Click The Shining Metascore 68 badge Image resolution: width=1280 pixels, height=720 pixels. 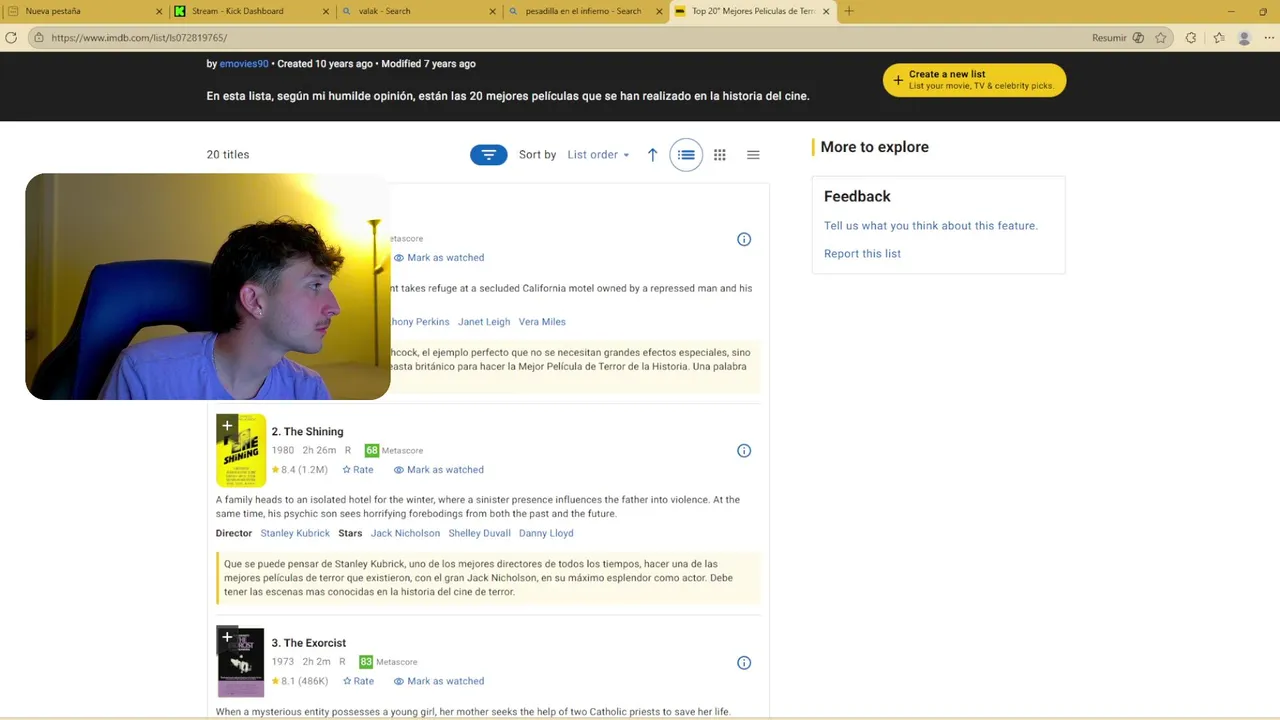coord(372,451)
